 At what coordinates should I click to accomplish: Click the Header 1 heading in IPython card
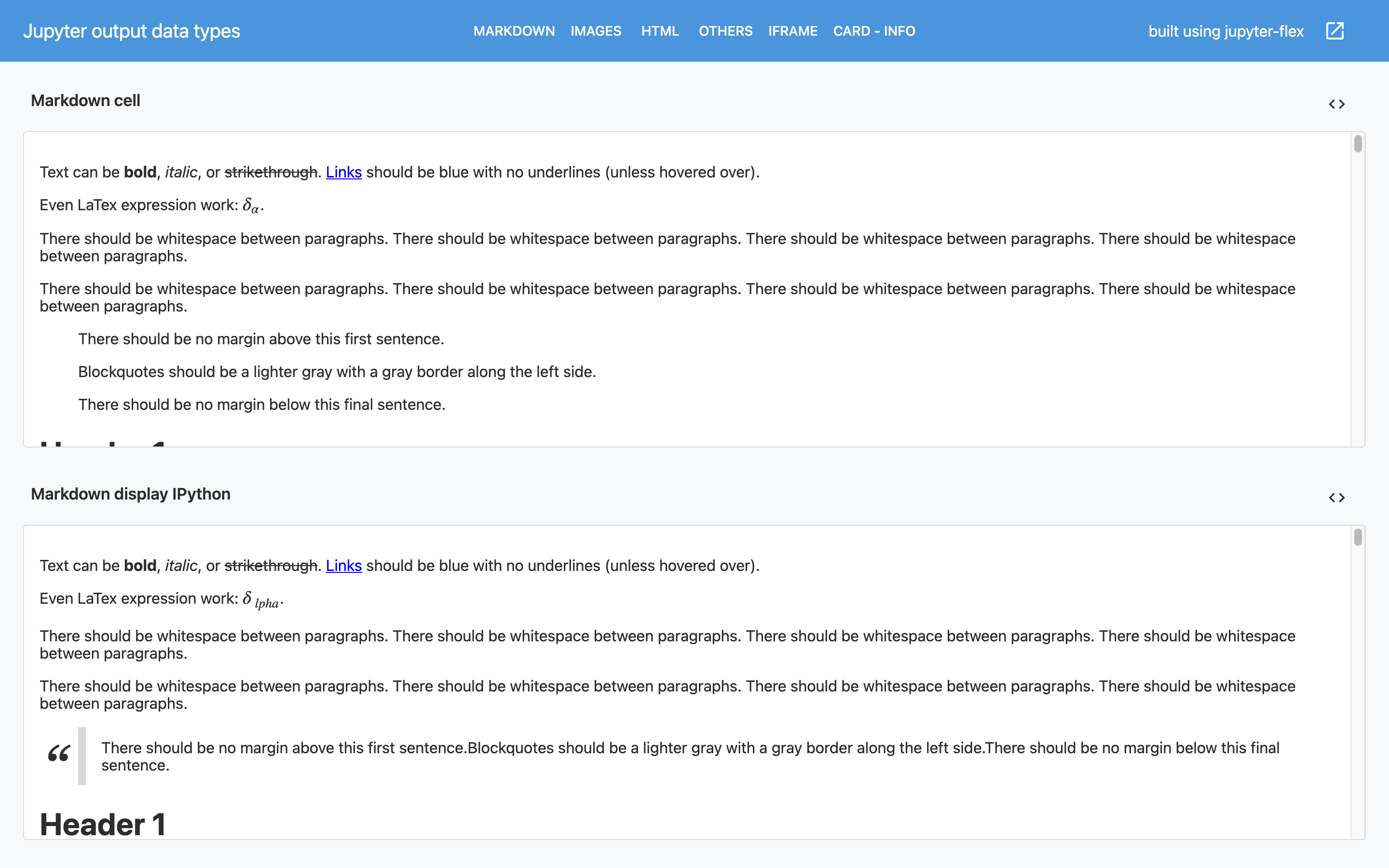click(103, 825)
